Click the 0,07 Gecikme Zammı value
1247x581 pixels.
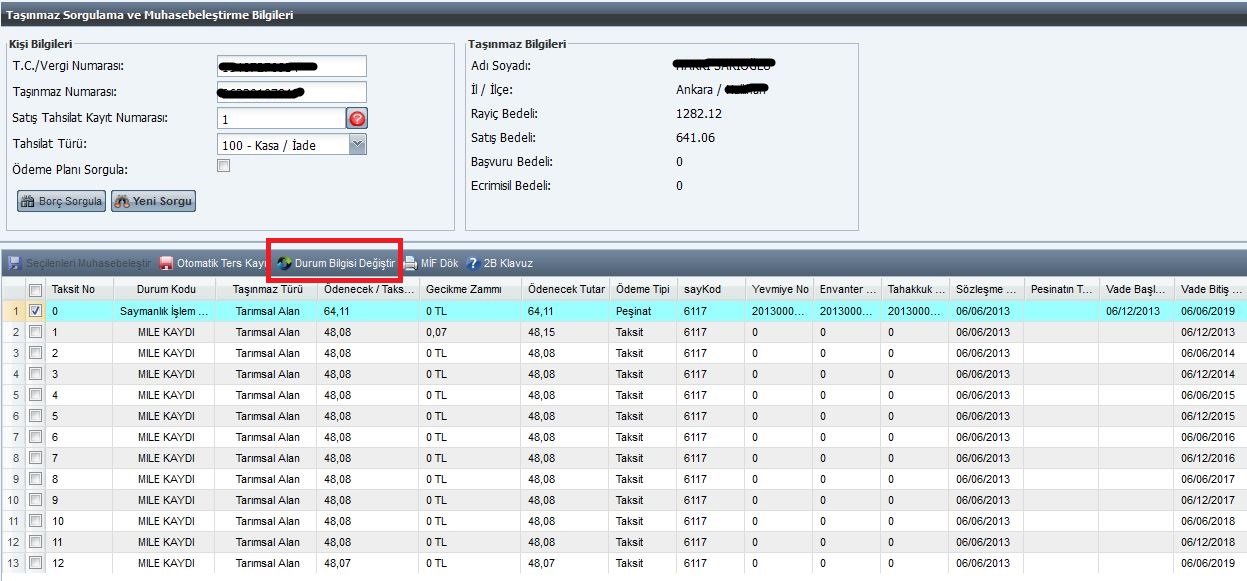coord(436,332)
